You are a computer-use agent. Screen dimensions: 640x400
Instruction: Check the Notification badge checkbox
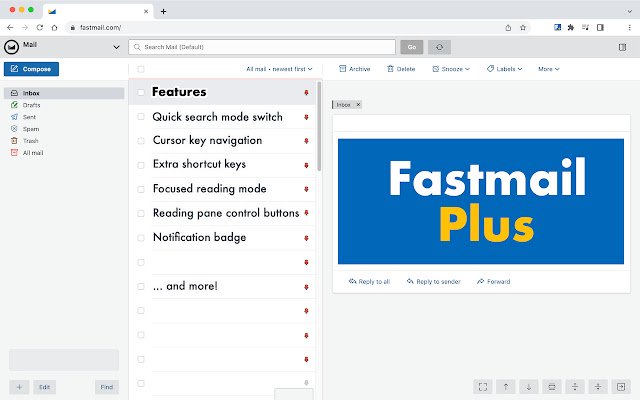[x=141, y=238]
